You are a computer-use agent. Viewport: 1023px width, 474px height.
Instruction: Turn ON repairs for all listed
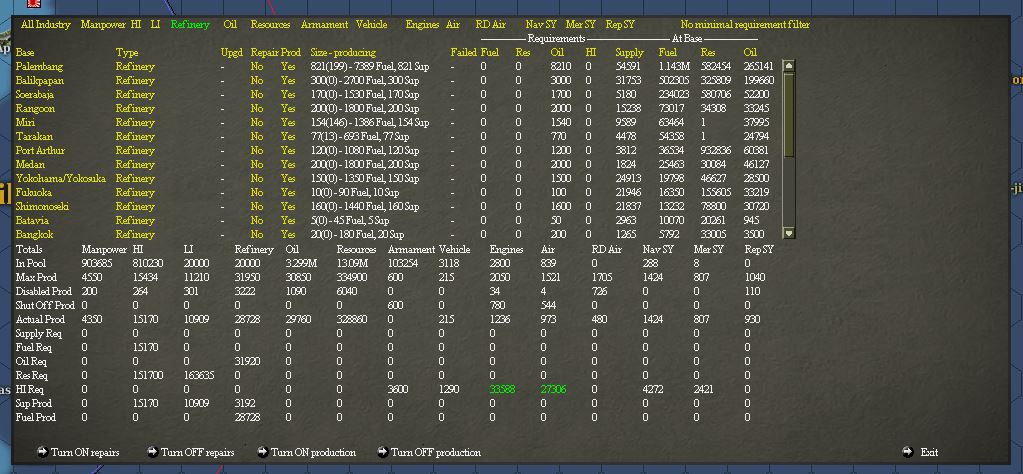(85, 452)
